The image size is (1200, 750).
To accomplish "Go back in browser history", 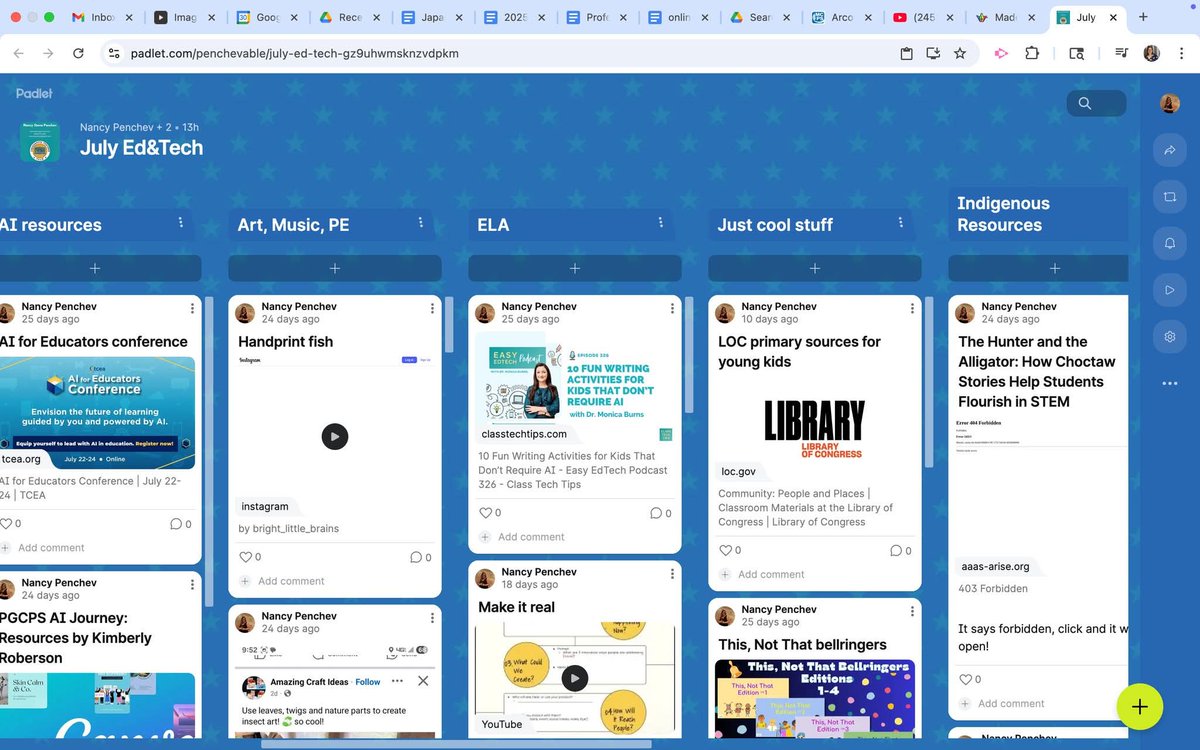I will pyautogui.click(x=18, y=53).
